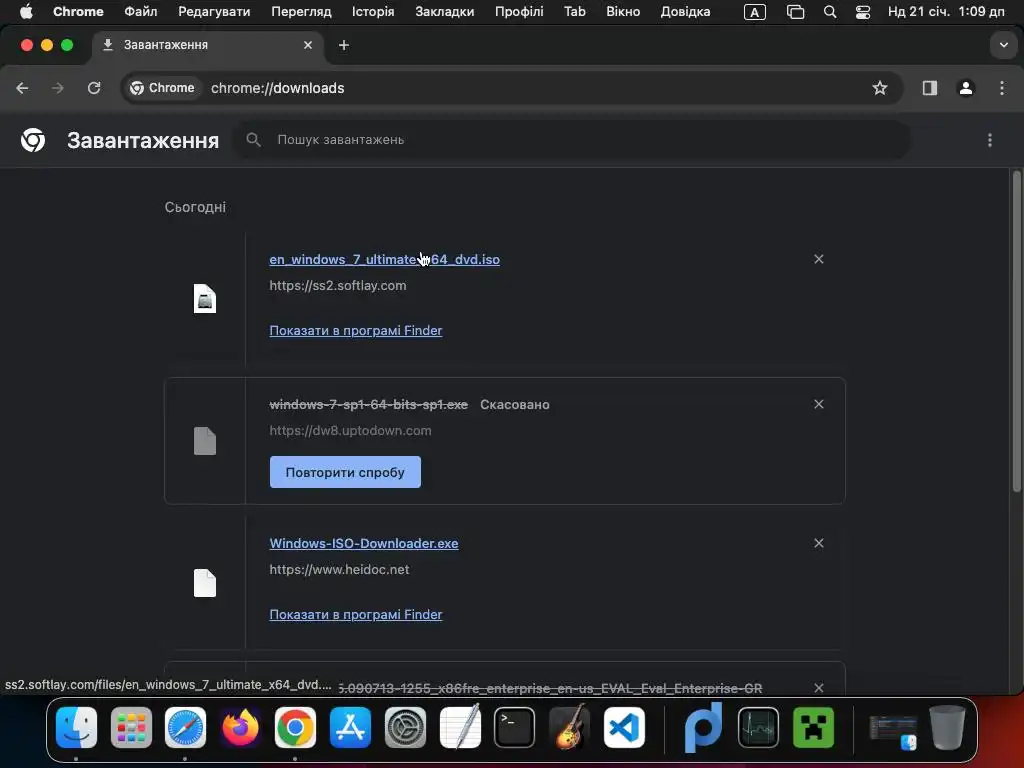This screenshot has height=768, width=1024.
Task: Remove Windows-ISO-Downloader.exe from list
Action: [819, 543]
